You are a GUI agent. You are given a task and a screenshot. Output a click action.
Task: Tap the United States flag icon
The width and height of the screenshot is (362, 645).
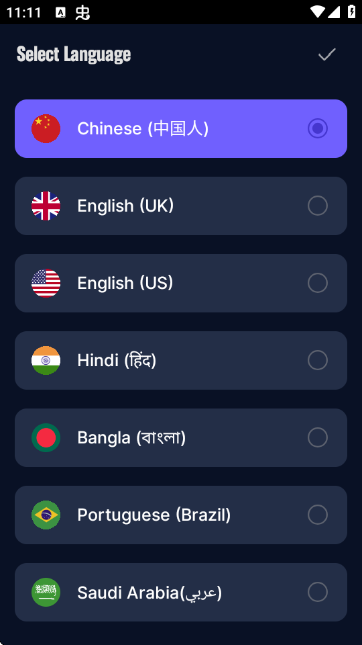tap(46, 283)
